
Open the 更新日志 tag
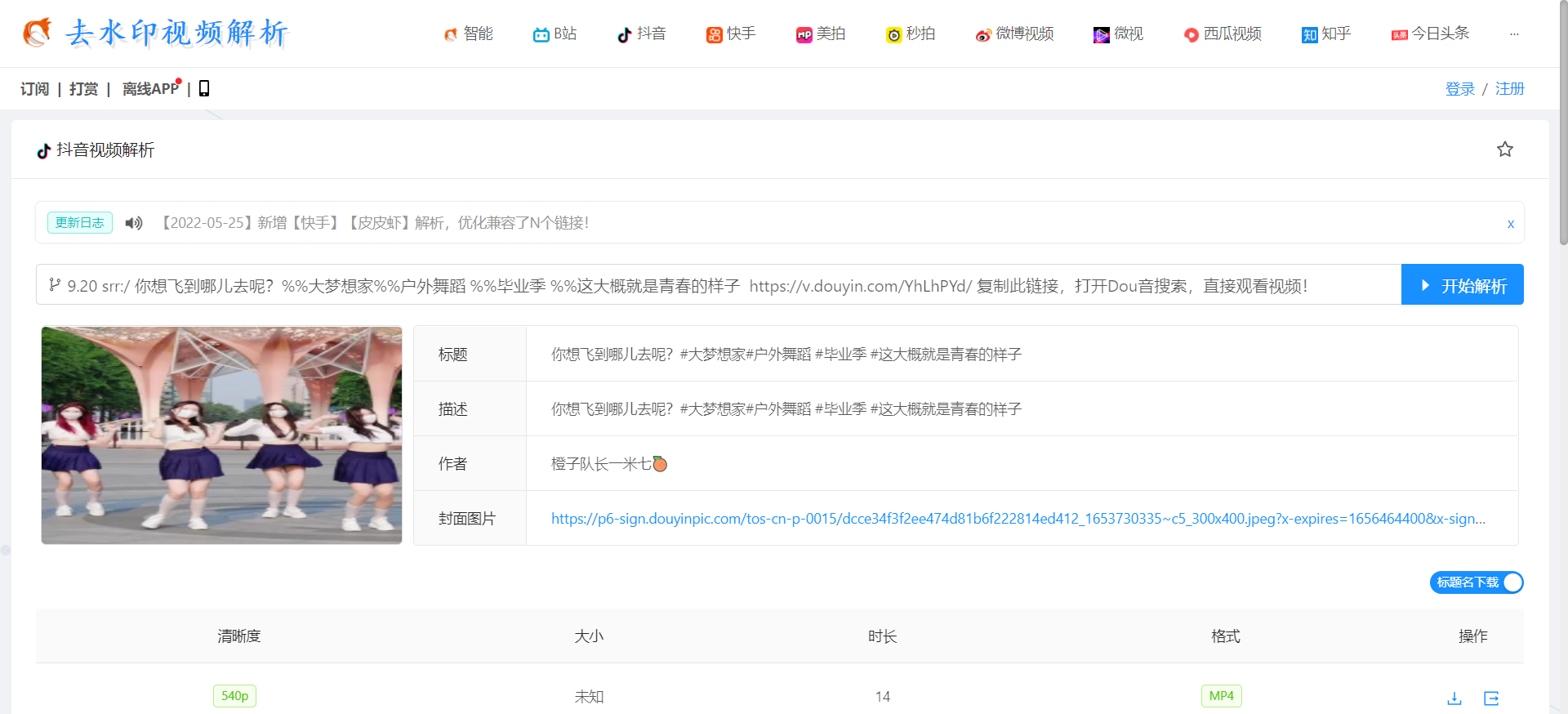click(80, 222)
